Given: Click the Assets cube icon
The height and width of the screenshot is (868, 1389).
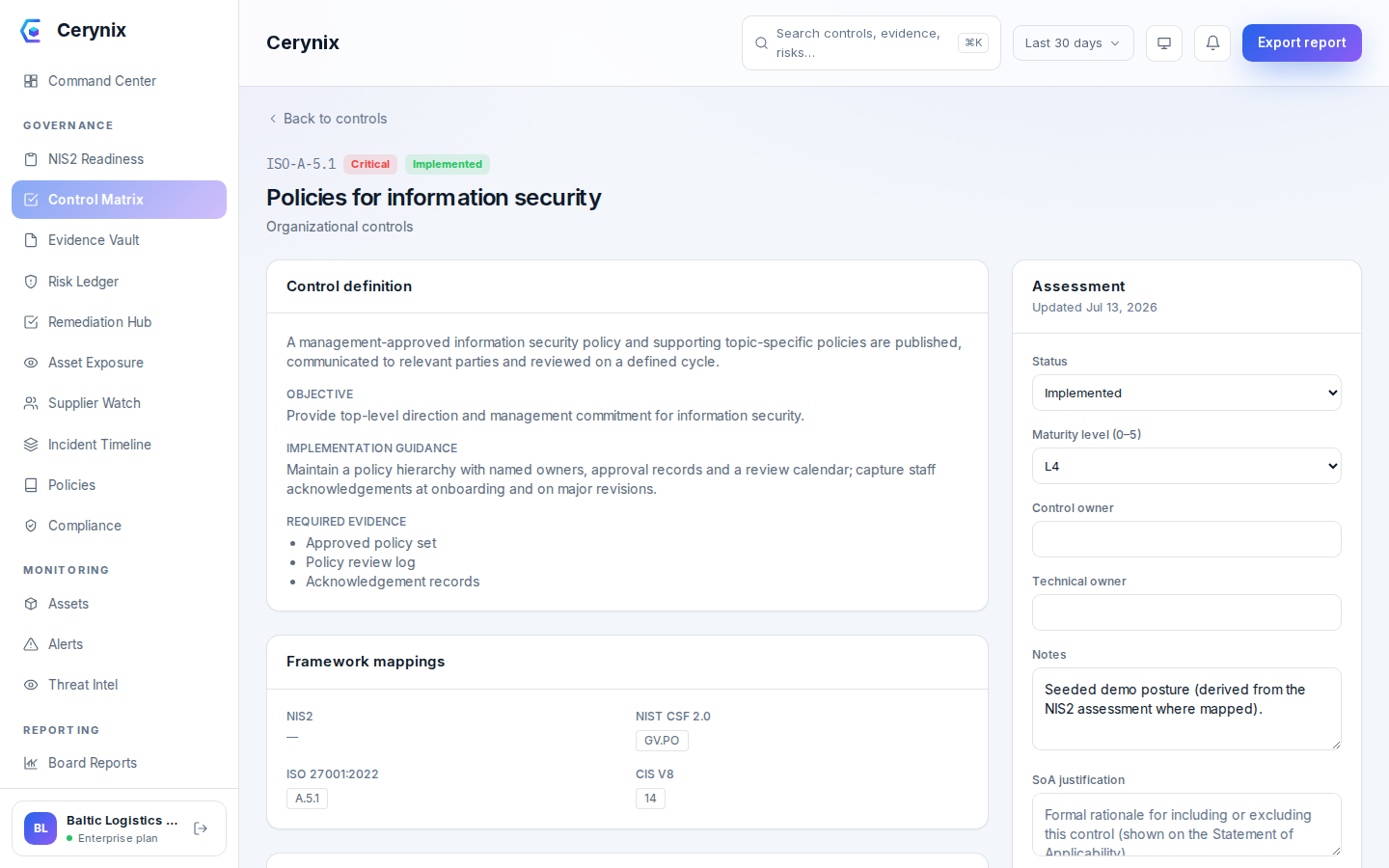Looking at the screenshot, I should point(31,604).
